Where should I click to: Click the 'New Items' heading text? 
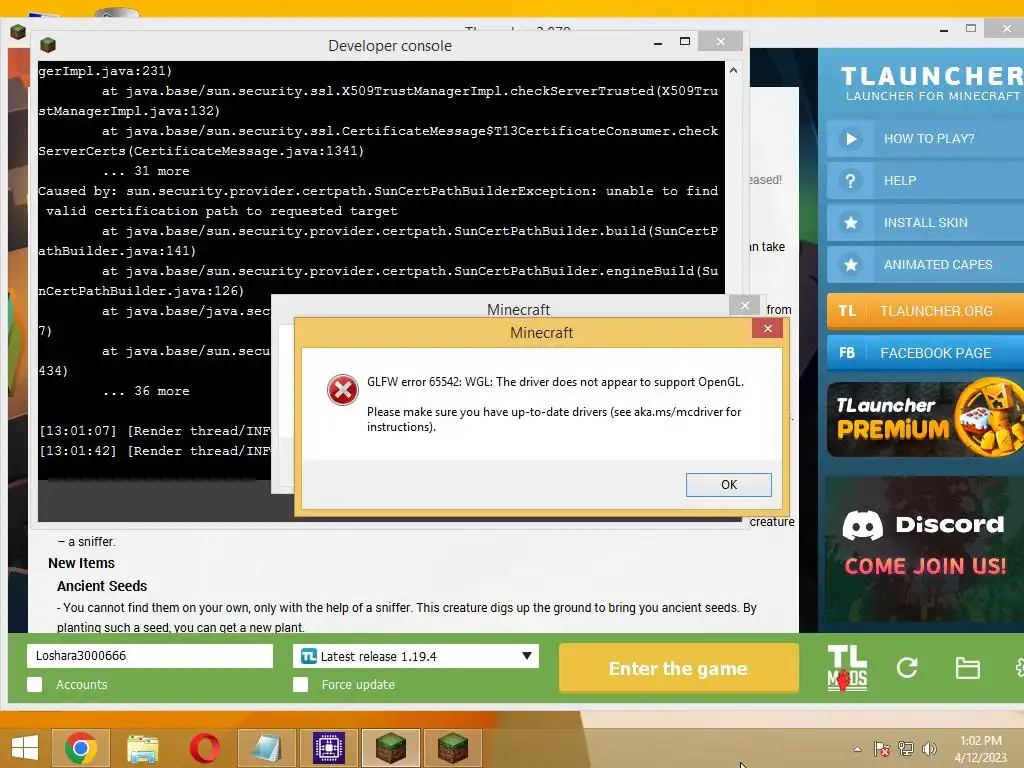click(81, 563)
